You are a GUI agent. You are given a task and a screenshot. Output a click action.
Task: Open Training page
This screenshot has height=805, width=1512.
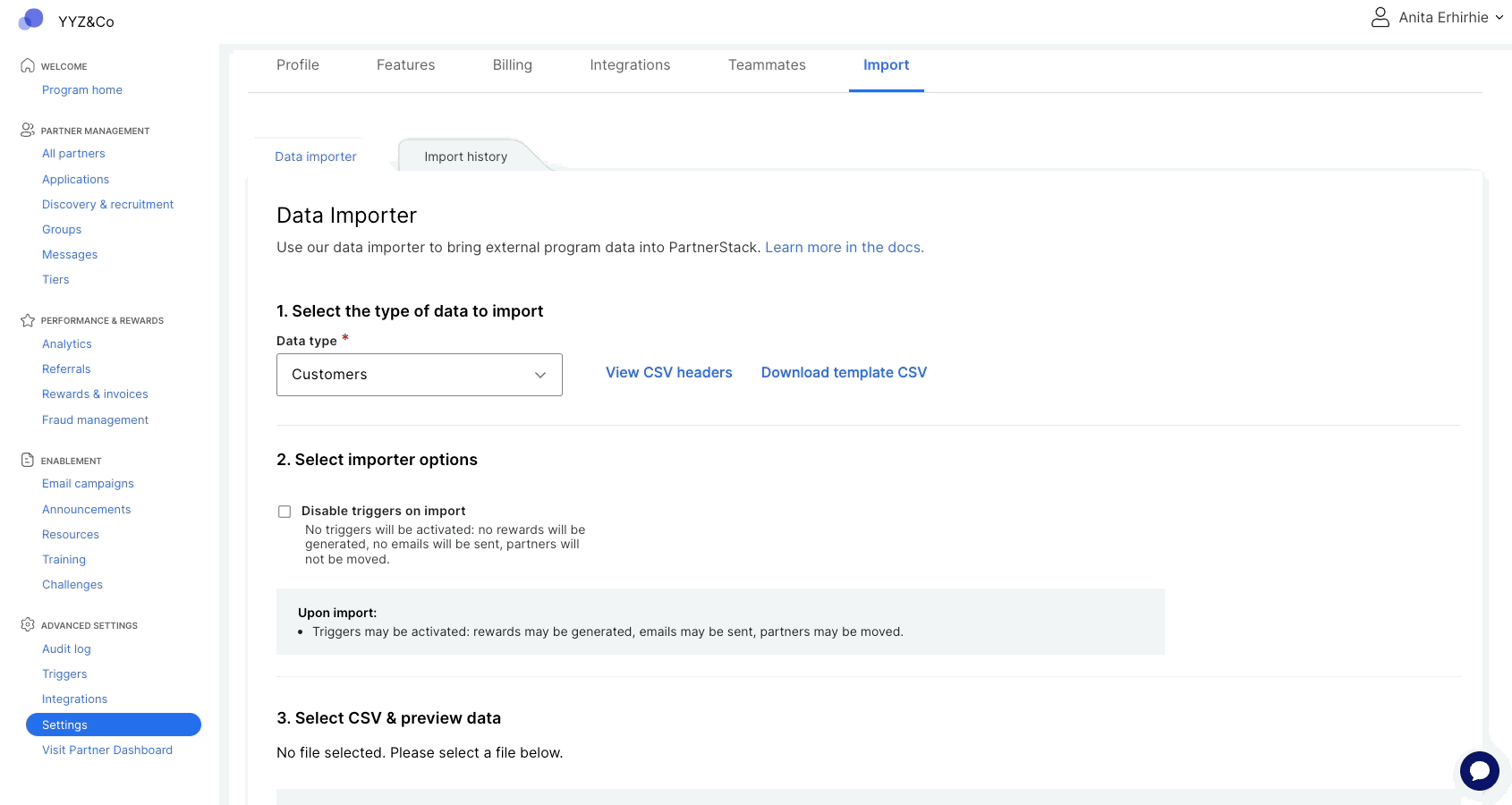64,560
